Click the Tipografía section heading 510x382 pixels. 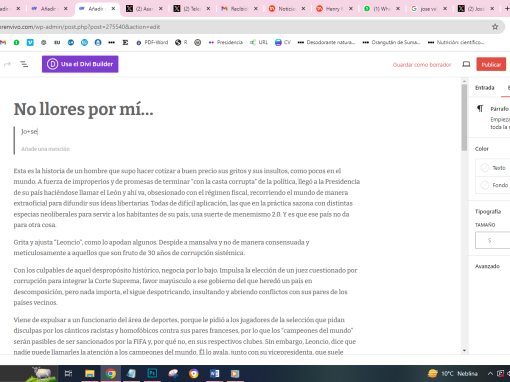488,211
